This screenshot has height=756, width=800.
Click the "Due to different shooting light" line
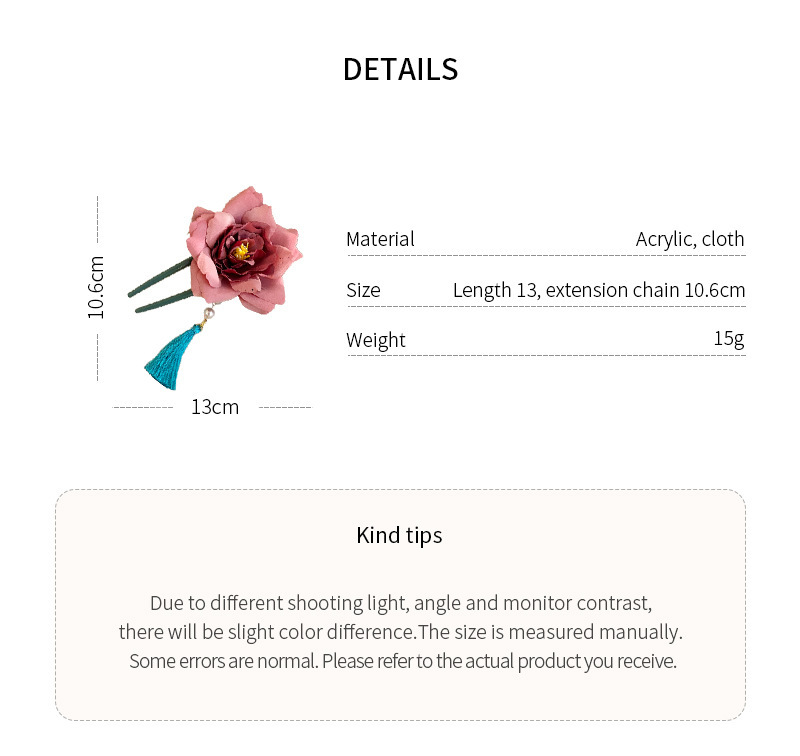(x=400, y=603)
